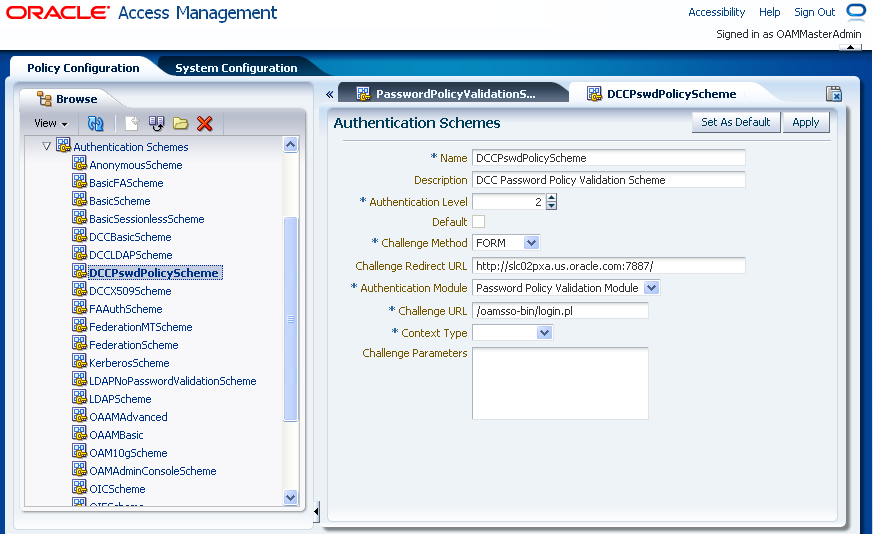This screenshot has width=873, height=534.
Task: Click the Description input field
Action: 609,180
